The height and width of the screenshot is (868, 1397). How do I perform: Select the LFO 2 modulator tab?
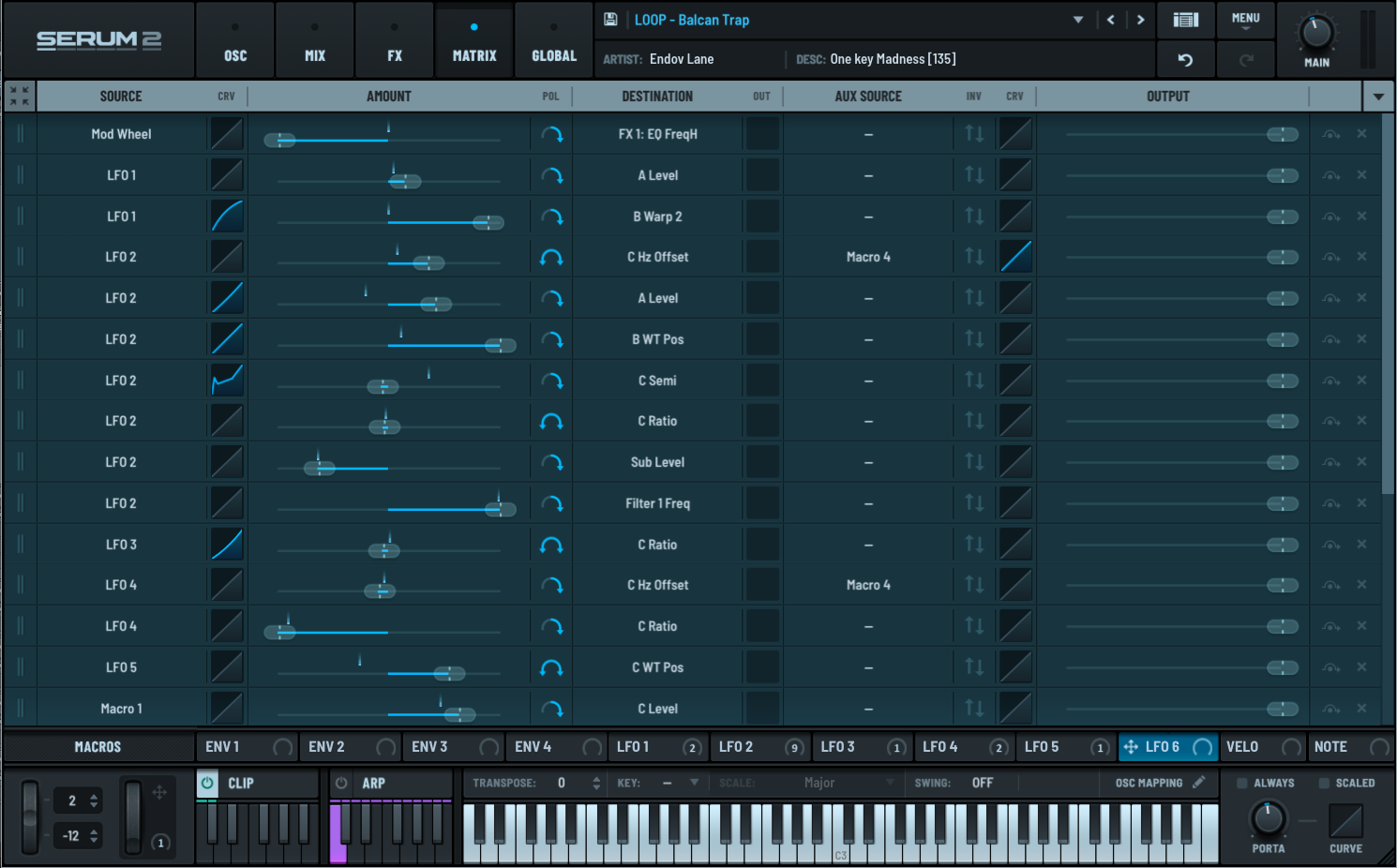pos(737,747)
